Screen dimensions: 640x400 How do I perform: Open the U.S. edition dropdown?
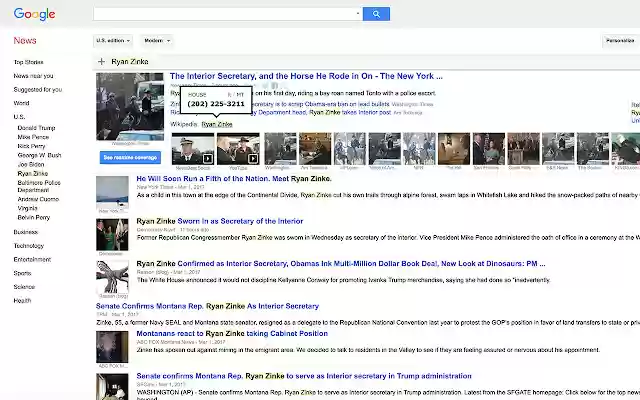[x=113, y=40]
